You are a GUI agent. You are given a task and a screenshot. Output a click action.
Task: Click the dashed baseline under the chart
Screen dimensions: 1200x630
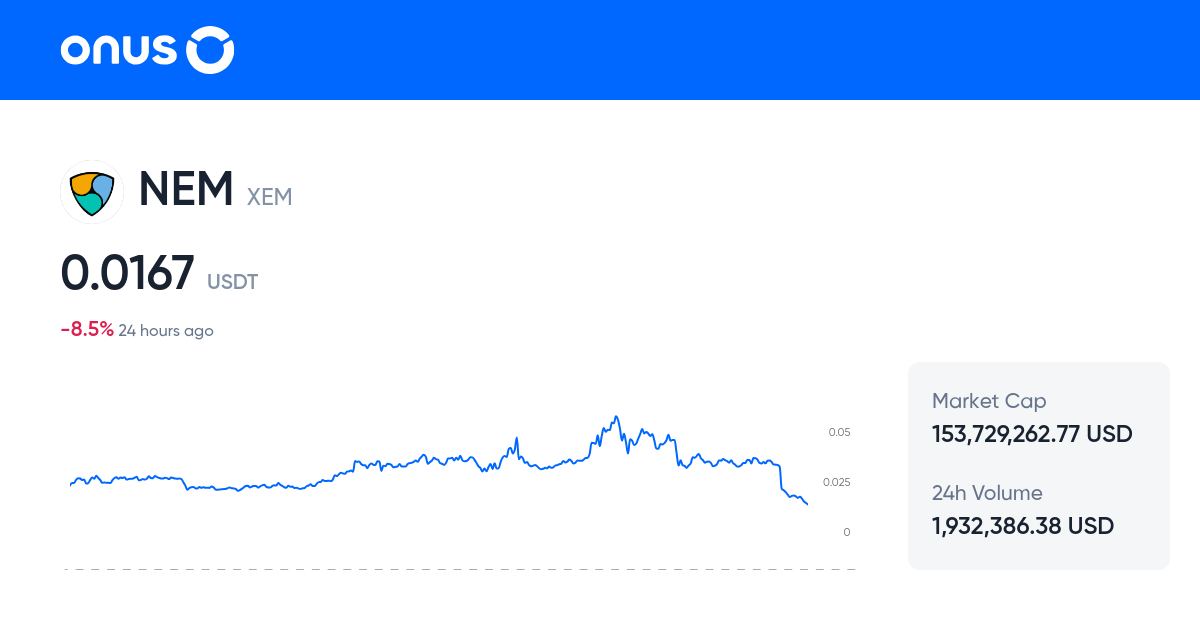(x=460, y=570)
